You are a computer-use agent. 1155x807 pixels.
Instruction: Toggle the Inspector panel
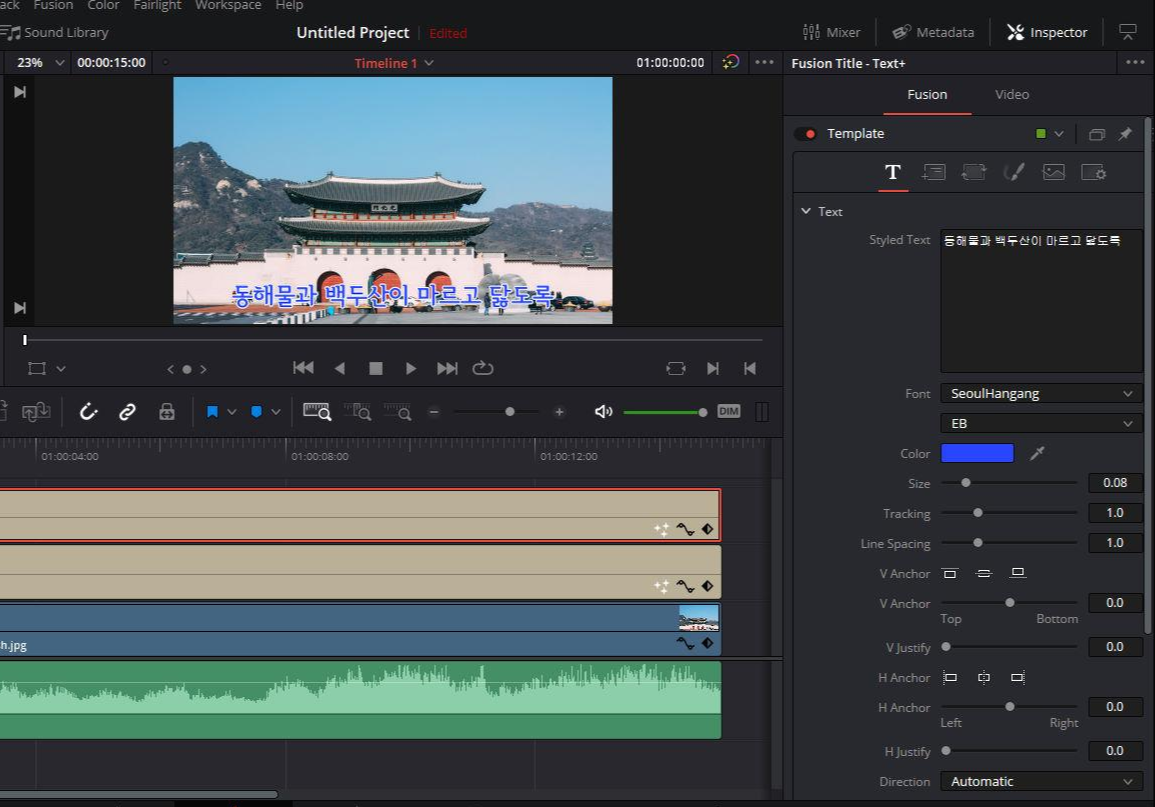click(x=1047, y=32)
